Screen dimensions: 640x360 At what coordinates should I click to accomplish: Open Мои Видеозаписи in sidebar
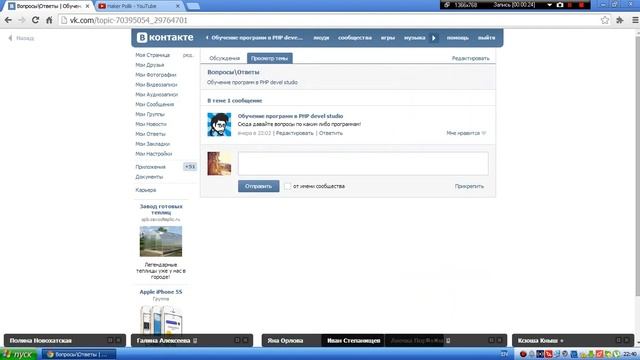(156, 84)
